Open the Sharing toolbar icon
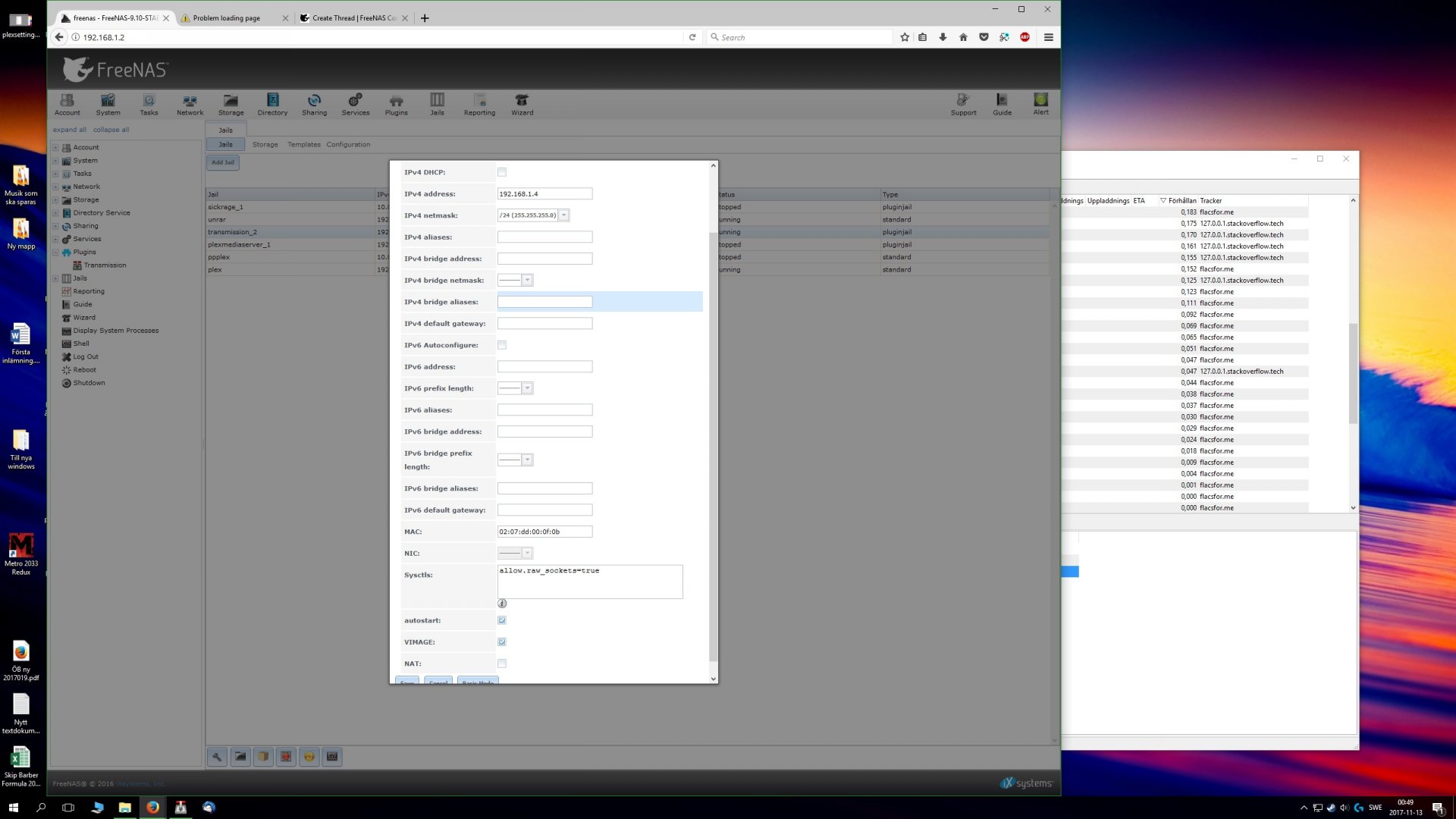The image size is (1456, 819). [314, 105]
